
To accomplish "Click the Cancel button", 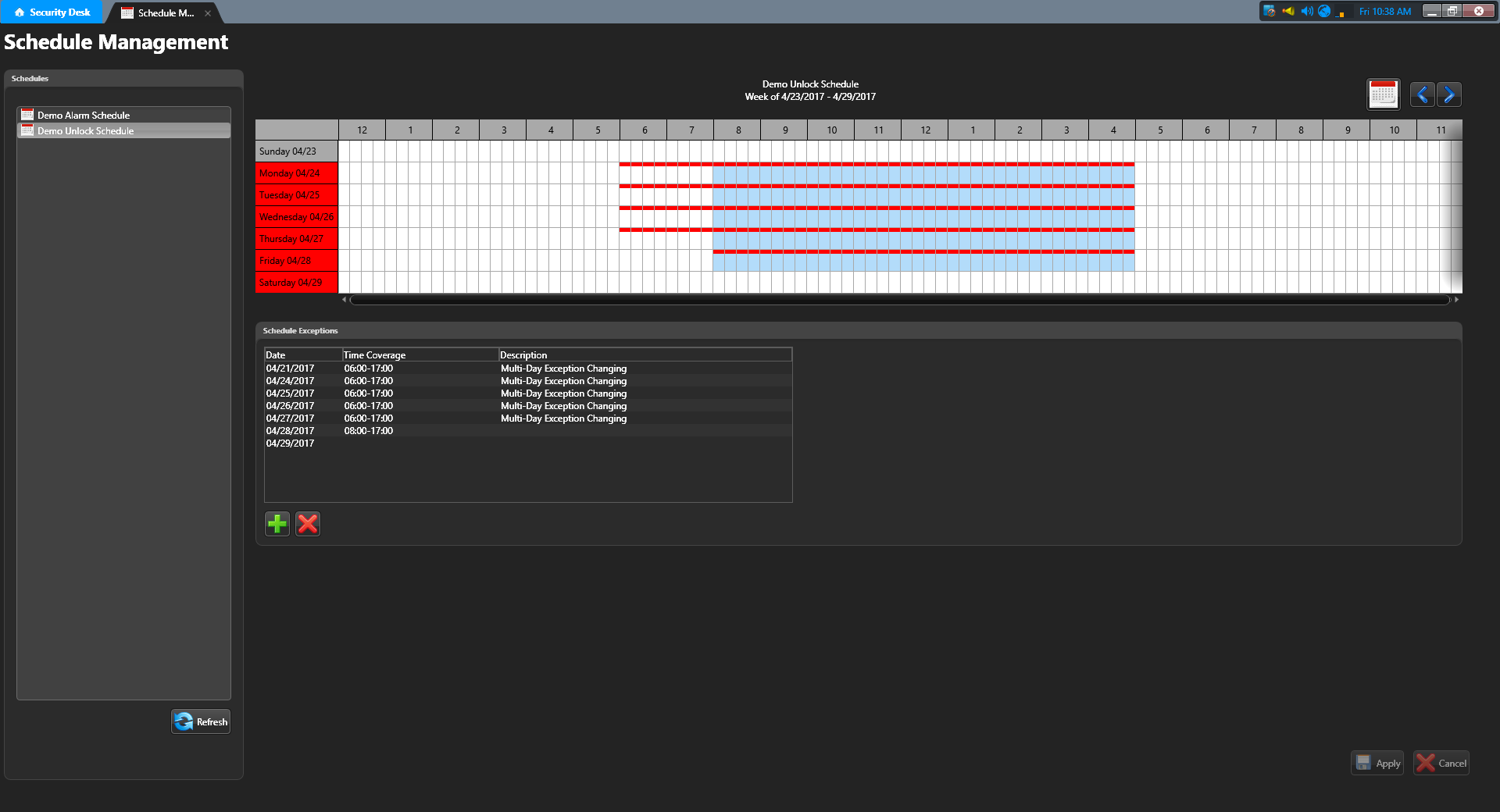I will click(x=1441, y=763).
